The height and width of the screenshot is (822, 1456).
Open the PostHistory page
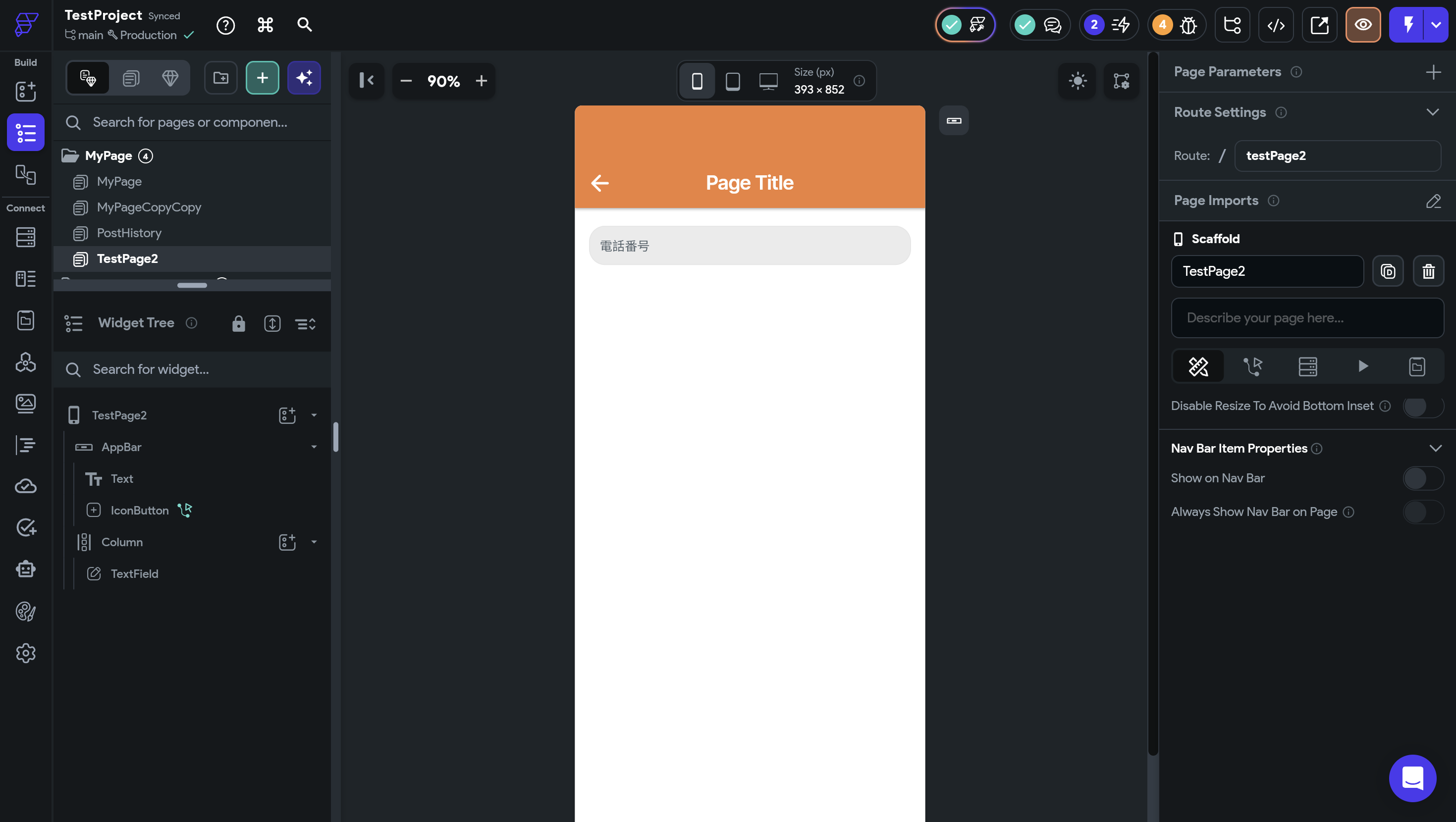pos(129,233)
